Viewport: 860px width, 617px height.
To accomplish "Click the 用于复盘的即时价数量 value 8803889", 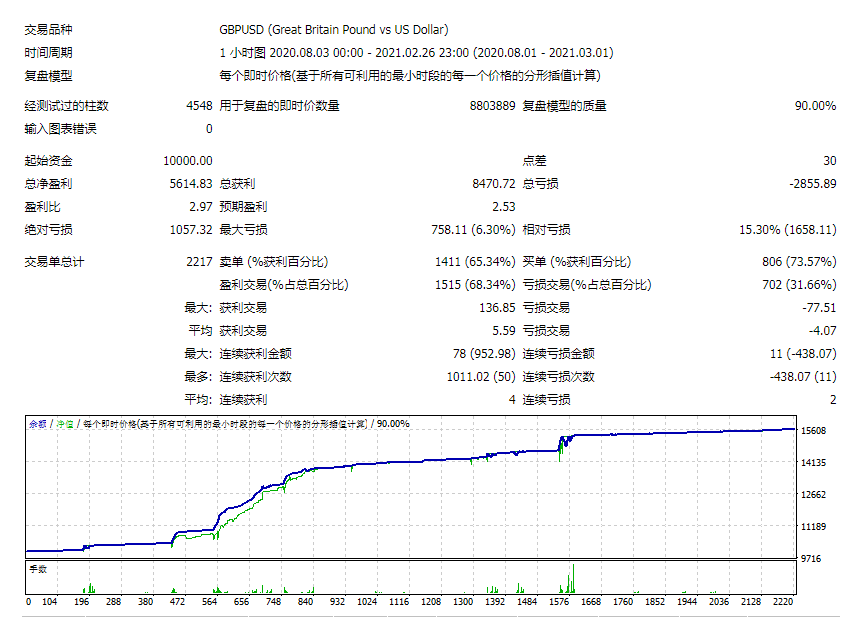I will (492, 106).
